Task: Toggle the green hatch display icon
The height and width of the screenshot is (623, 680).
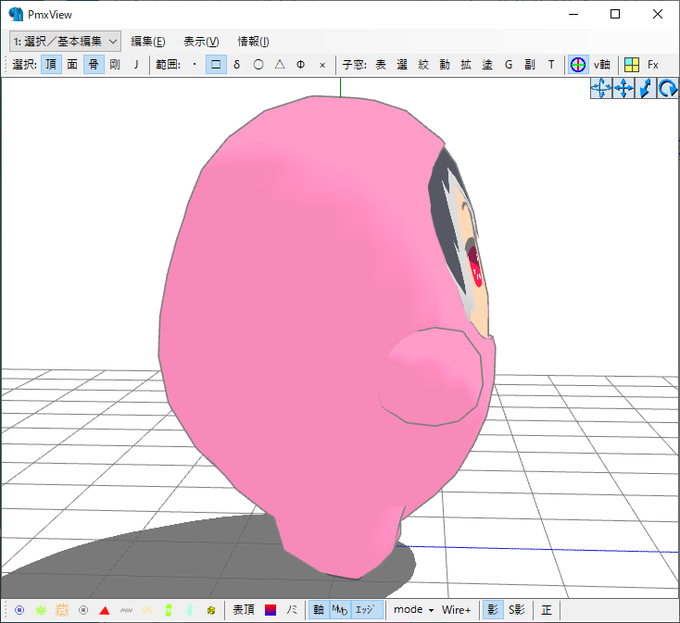Action: point(41,610)
